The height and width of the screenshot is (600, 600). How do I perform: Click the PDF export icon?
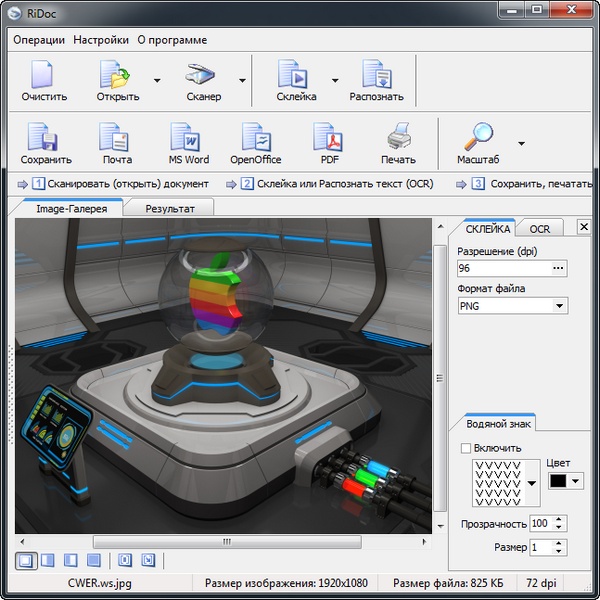click(x=329, y=138)
